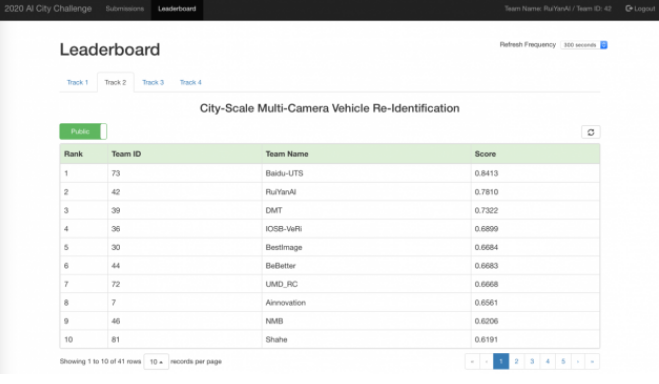Click the DMT team name cell

(366, 210)
